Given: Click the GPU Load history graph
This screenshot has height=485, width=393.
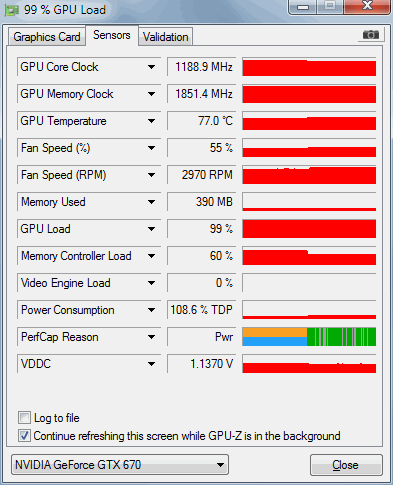Looking at the screenshot, I should click(309, 229).
